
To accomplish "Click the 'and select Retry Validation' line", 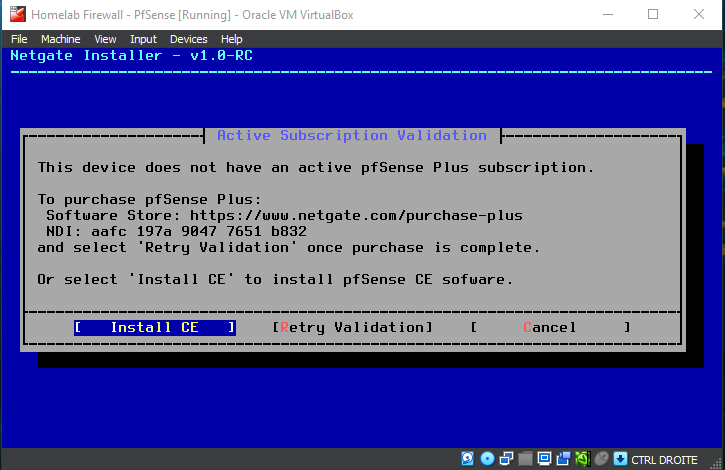I will [x=289, y=247].
